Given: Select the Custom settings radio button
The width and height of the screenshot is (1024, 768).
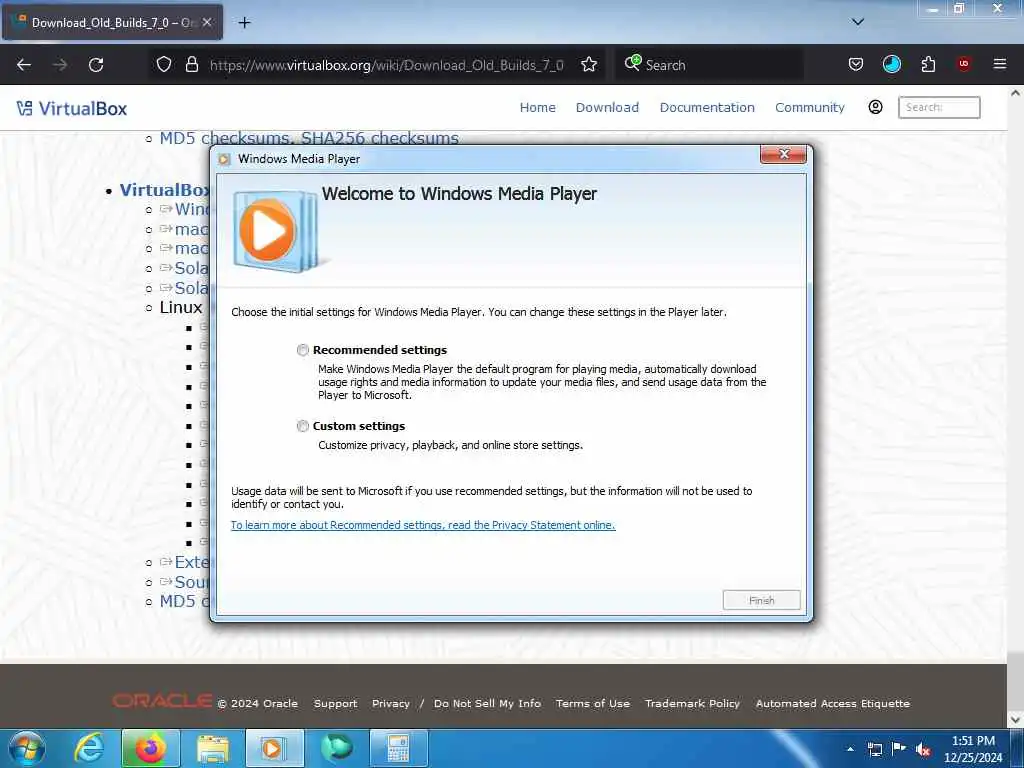Looking at the screenshot, I should click(302, 426).
